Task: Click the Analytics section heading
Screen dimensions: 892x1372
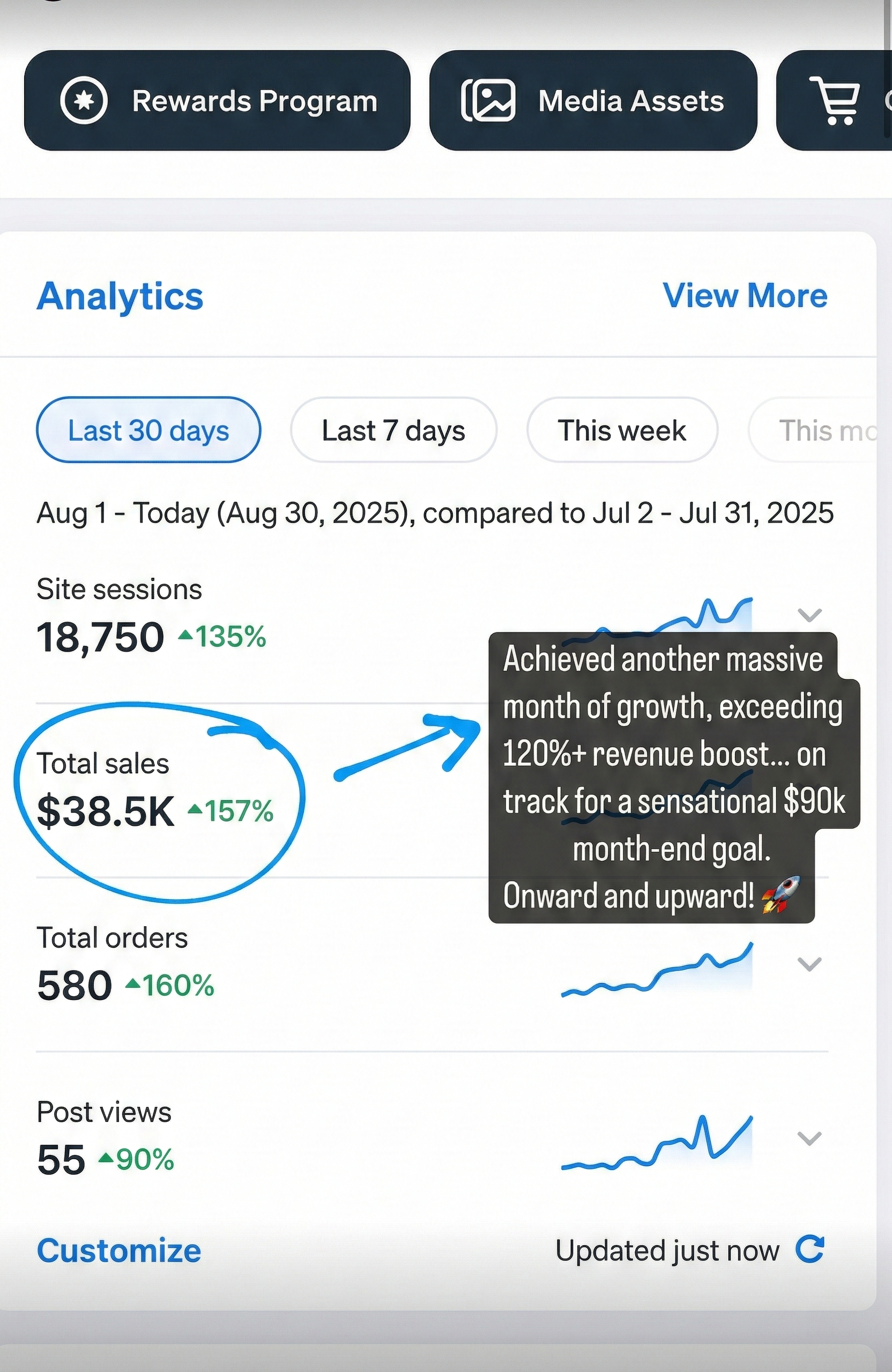Action: 120,296
